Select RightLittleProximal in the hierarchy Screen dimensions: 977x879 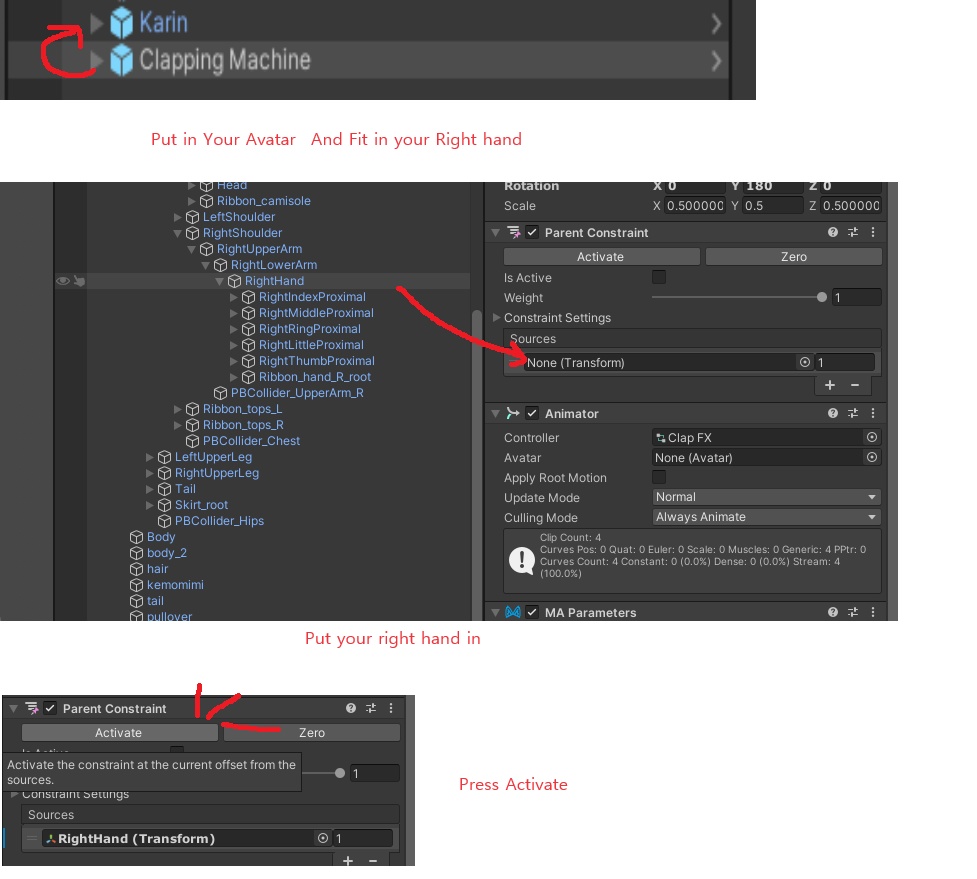[x=311, y=345]
